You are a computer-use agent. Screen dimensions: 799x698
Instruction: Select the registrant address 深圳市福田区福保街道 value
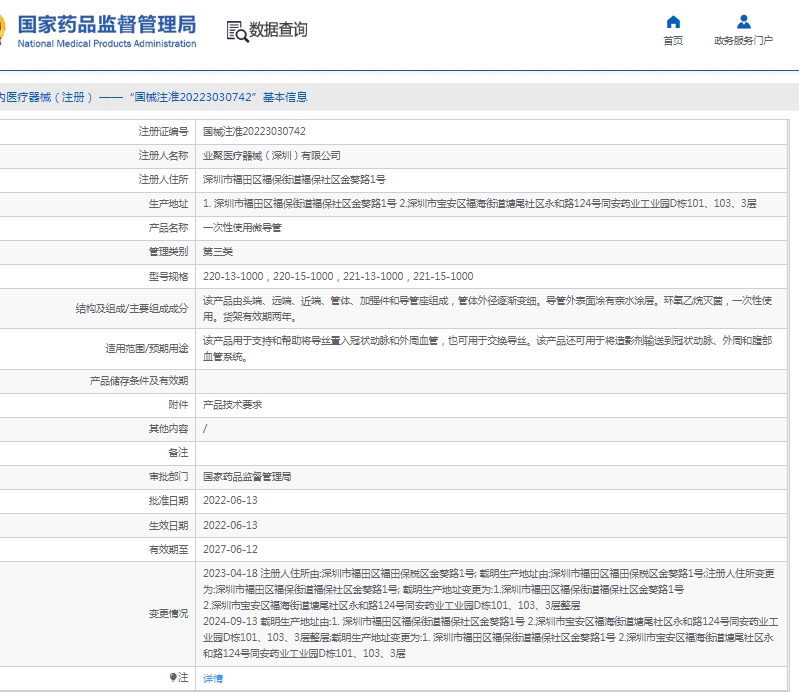[x=294, y=179]
